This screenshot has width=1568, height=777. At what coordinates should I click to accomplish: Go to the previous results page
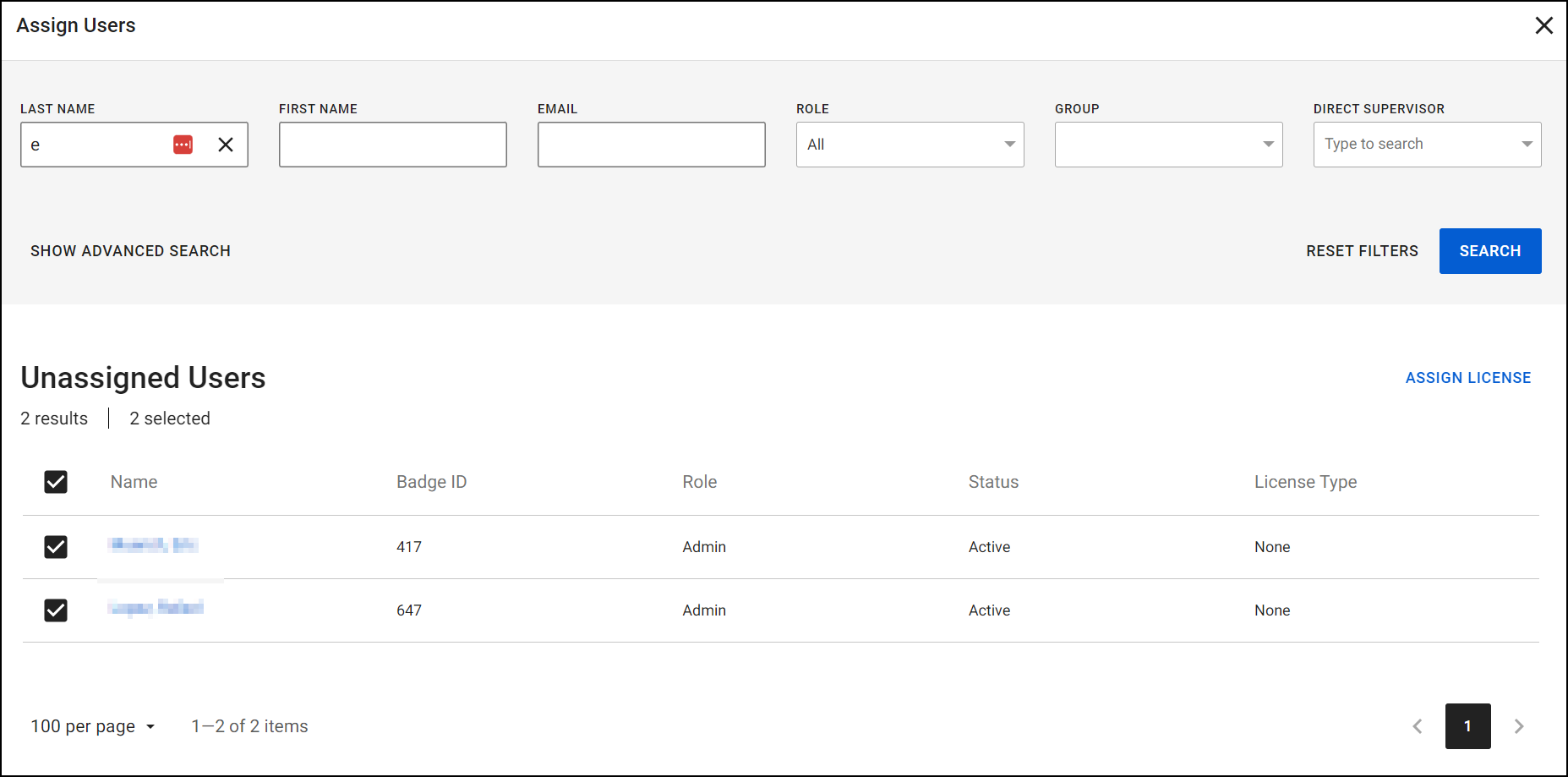point(1418,726)
